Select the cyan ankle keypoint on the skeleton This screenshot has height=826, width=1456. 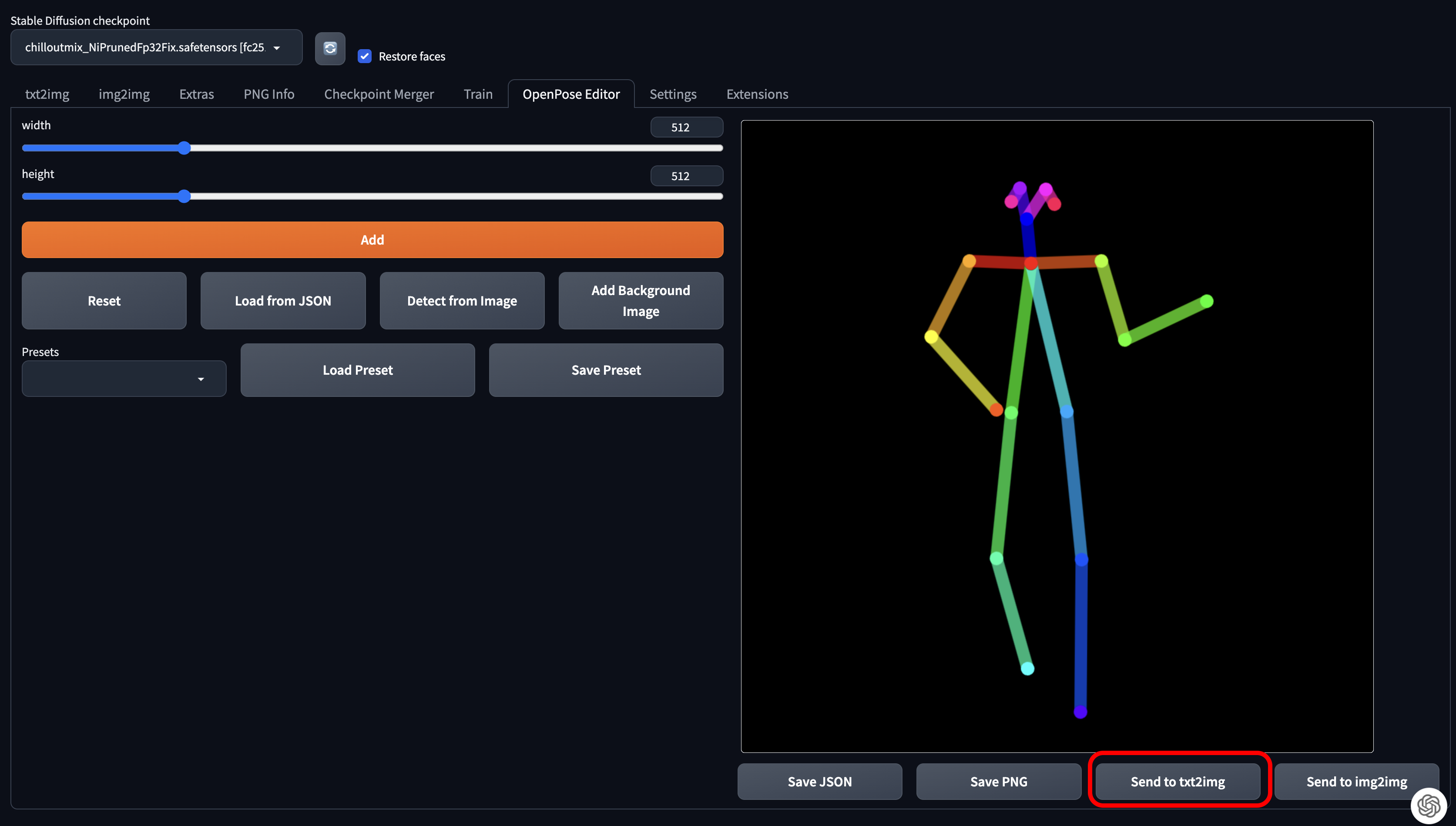click(1027, 669)
